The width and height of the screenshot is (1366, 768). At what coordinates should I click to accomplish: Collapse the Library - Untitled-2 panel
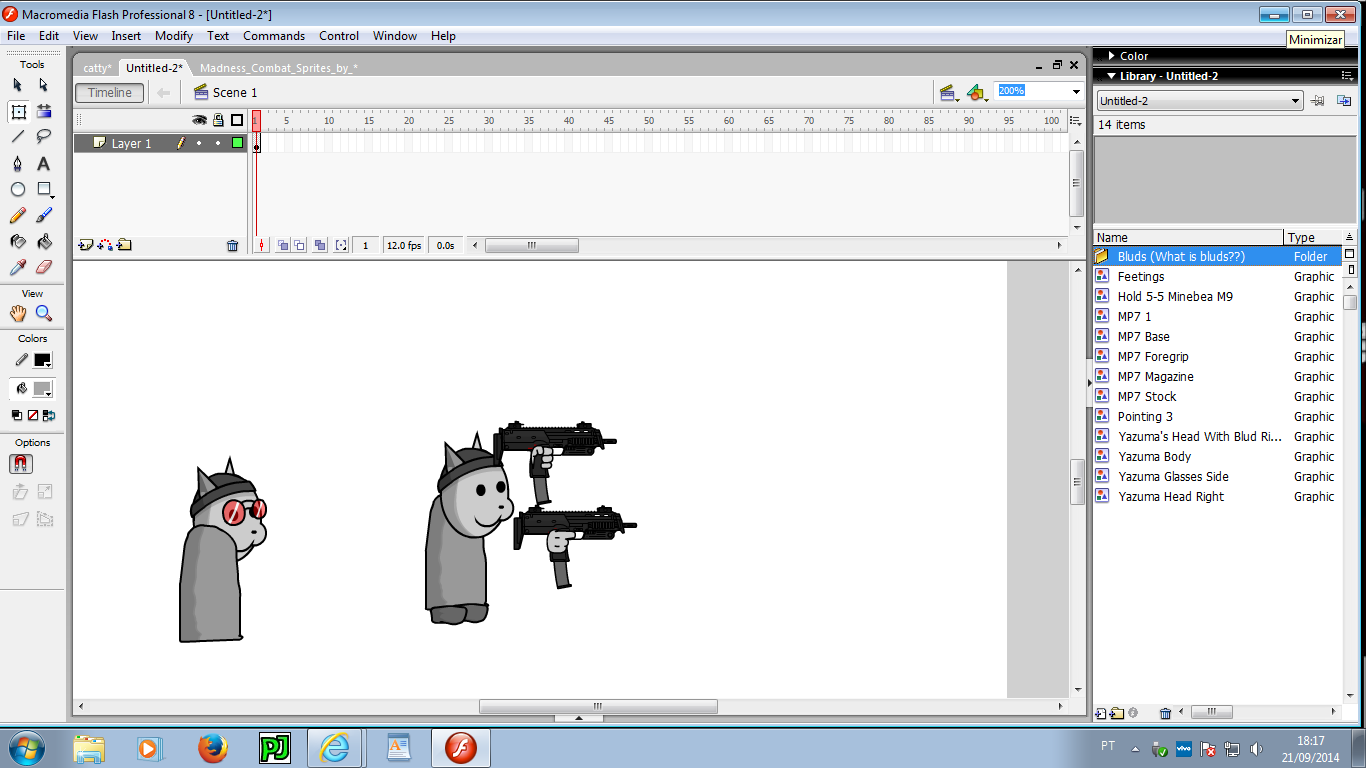pyautogui.click(x=1109, y=76)
